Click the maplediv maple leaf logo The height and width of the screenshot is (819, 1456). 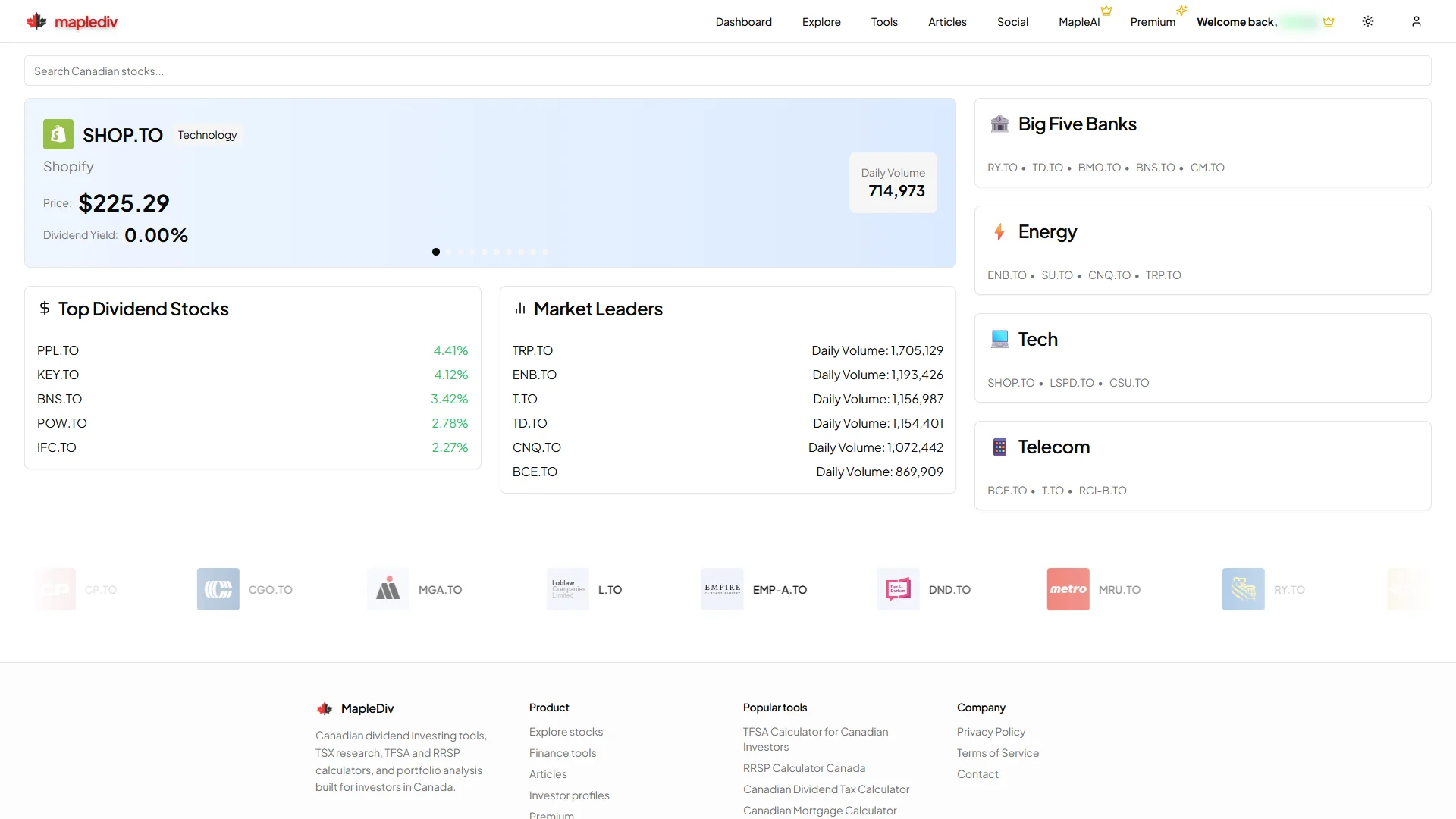pos(36,21)
